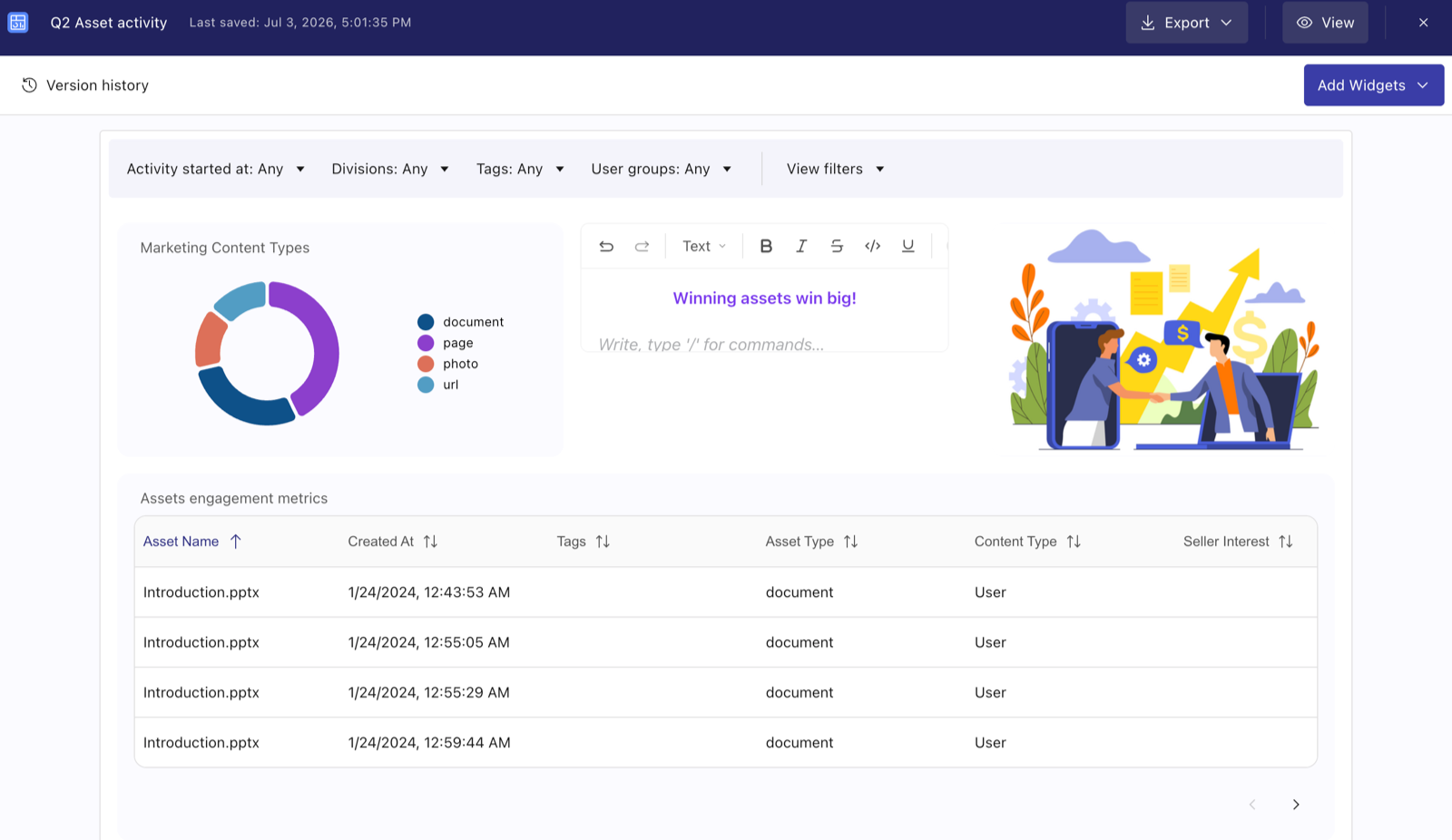1452x840 pixels.
Task: Click the photo legend color dot
Action: pos(426,364)
